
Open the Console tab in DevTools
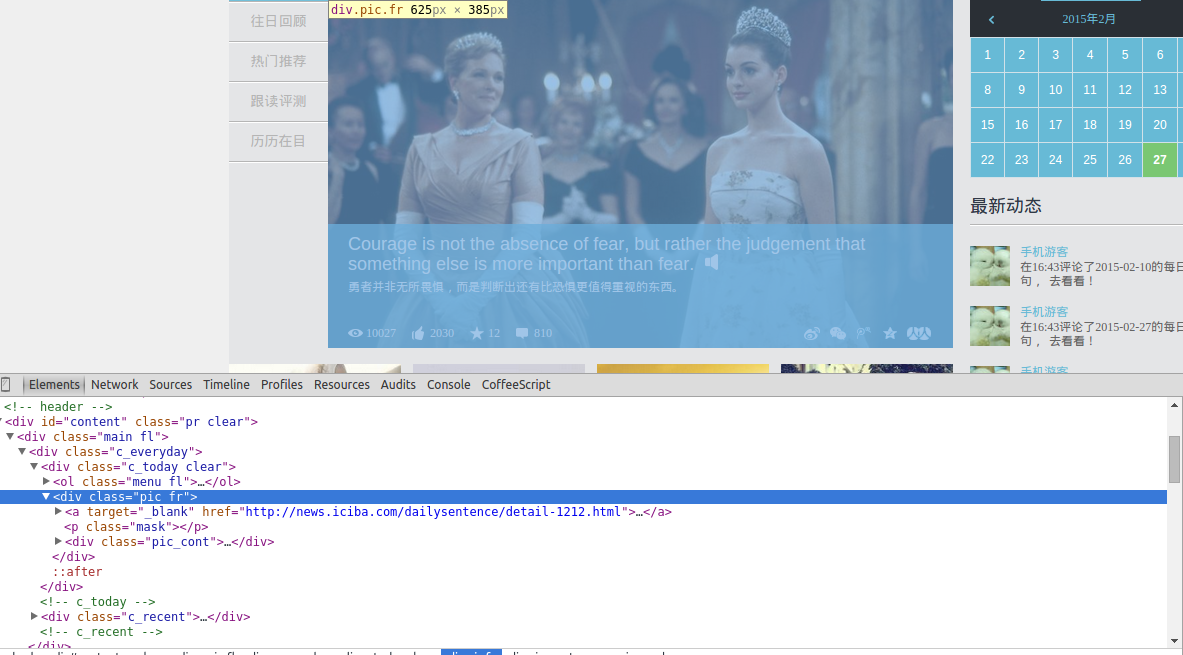[448, 385]
